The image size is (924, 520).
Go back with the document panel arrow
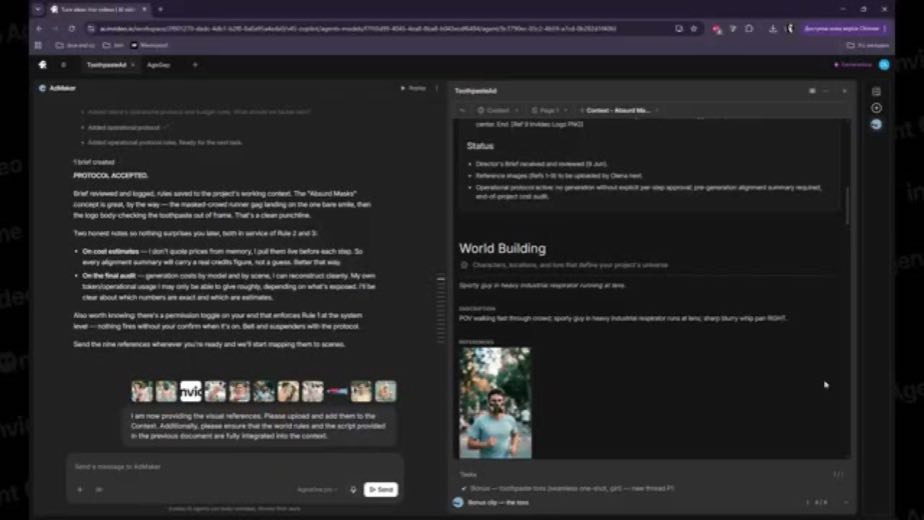click(x=463, y=110)
